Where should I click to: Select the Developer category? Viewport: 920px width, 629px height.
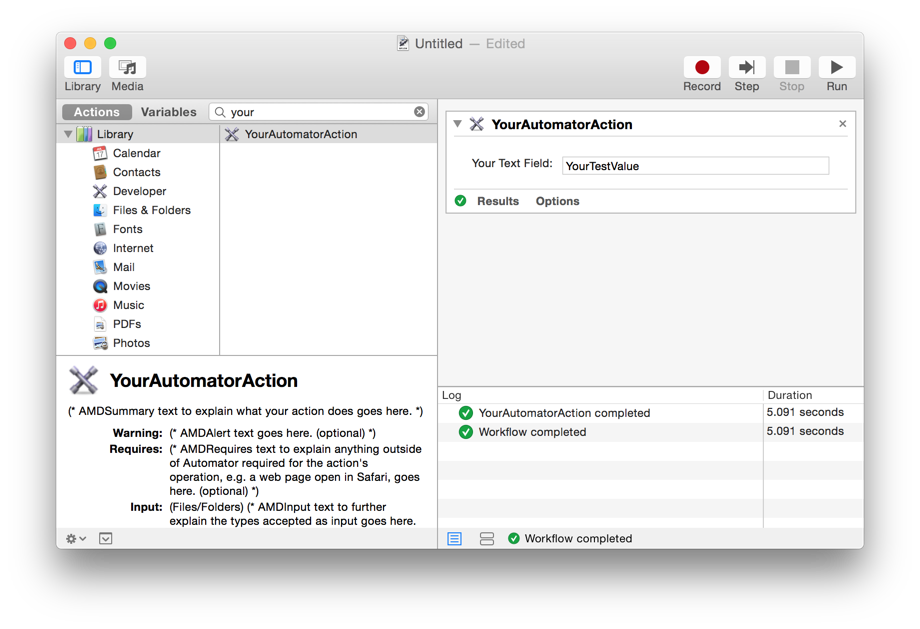(x=140, y=191)
